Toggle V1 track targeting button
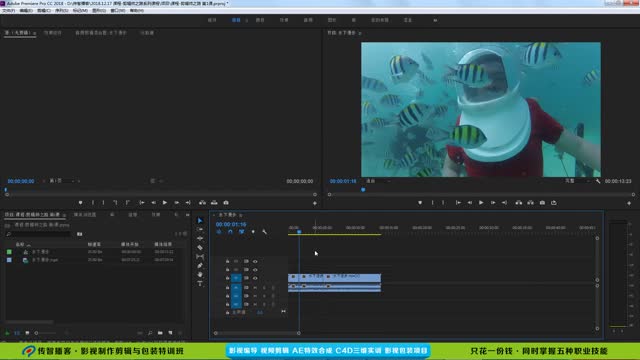The height and width of the screenshot is (360, 640). [x=236, y=278]
